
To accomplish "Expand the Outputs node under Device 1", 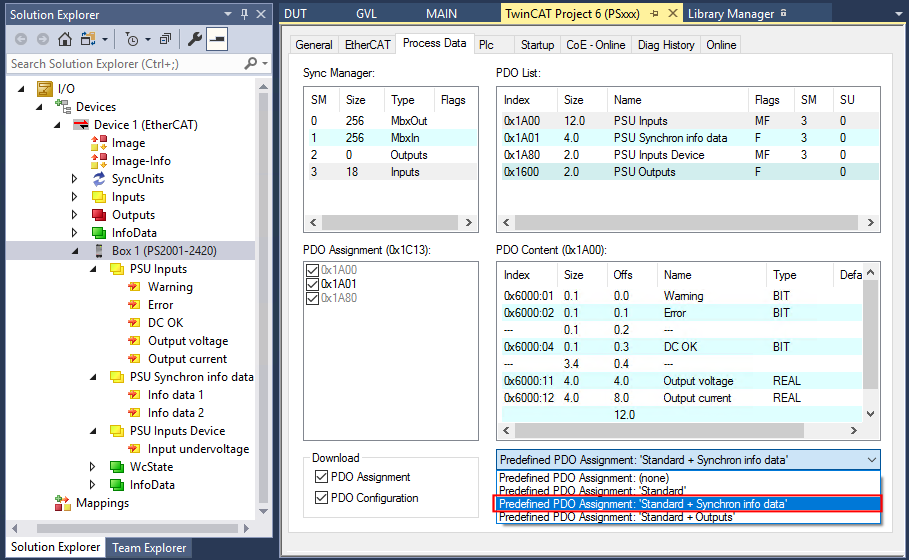I will (74, 214).
